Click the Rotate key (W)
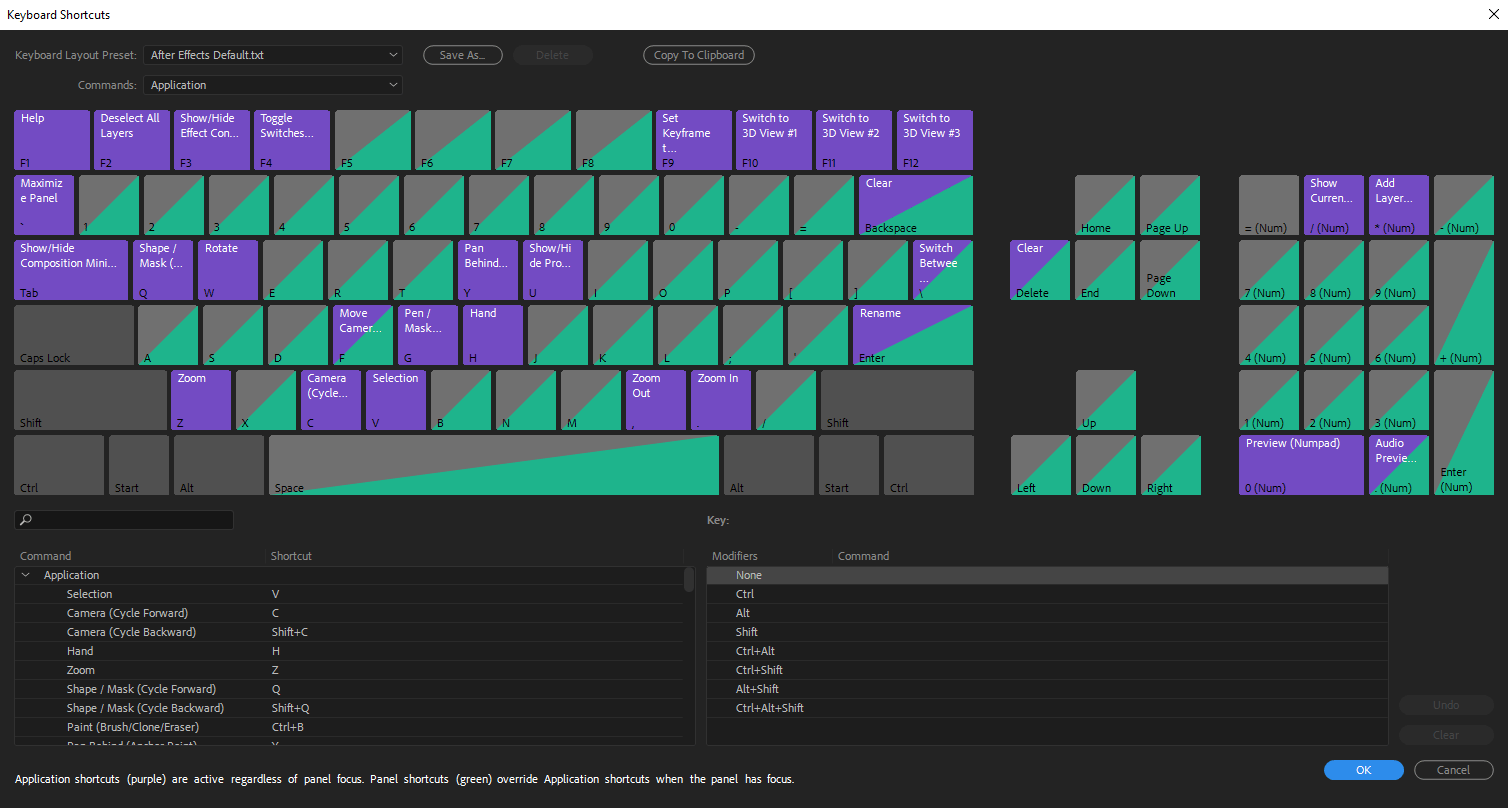This screenshot has width=1508, height=808. (x=227, y=269)
